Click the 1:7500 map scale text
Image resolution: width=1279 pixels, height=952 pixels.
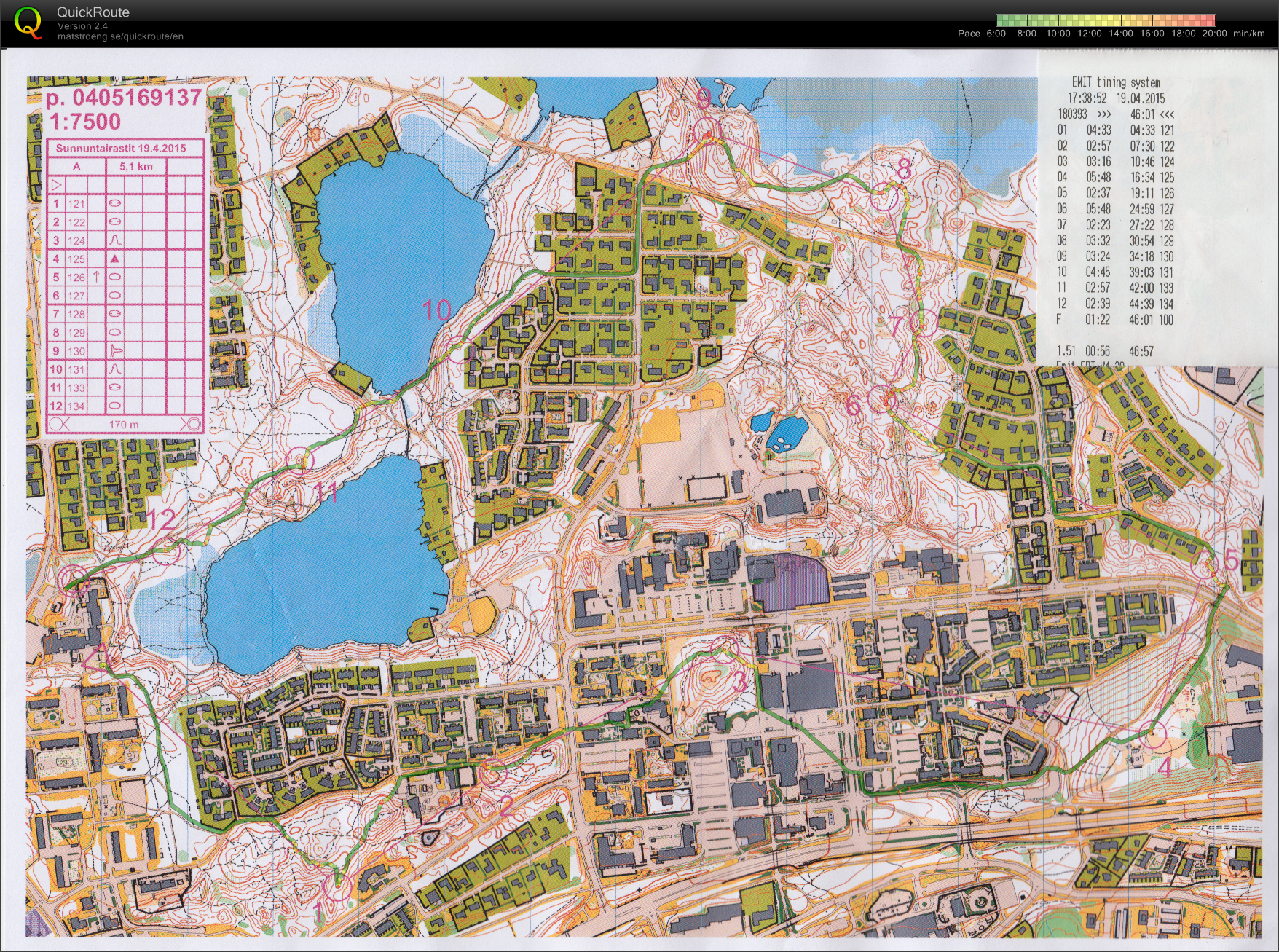click(x=85, y=122)
